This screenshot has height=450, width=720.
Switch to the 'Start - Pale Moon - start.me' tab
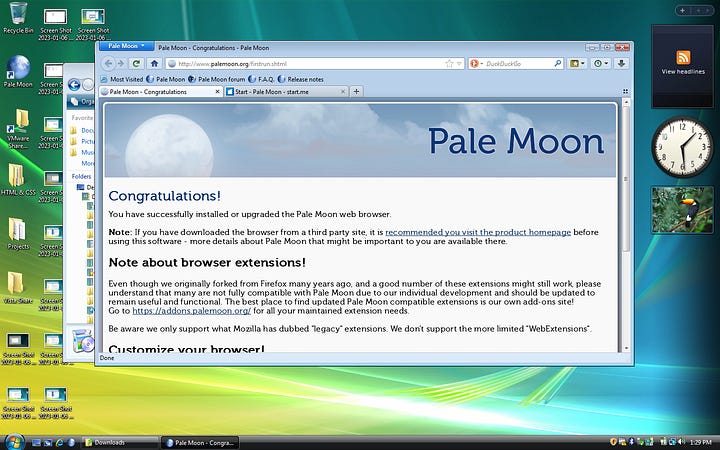click(x=286, y=92)
